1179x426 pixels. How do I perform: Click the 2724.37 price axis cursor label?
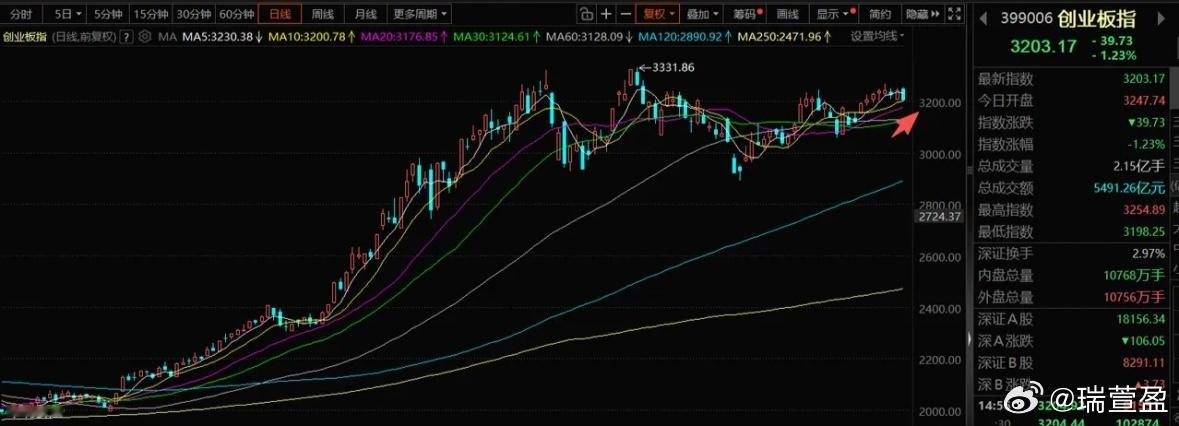click(941, 217)
